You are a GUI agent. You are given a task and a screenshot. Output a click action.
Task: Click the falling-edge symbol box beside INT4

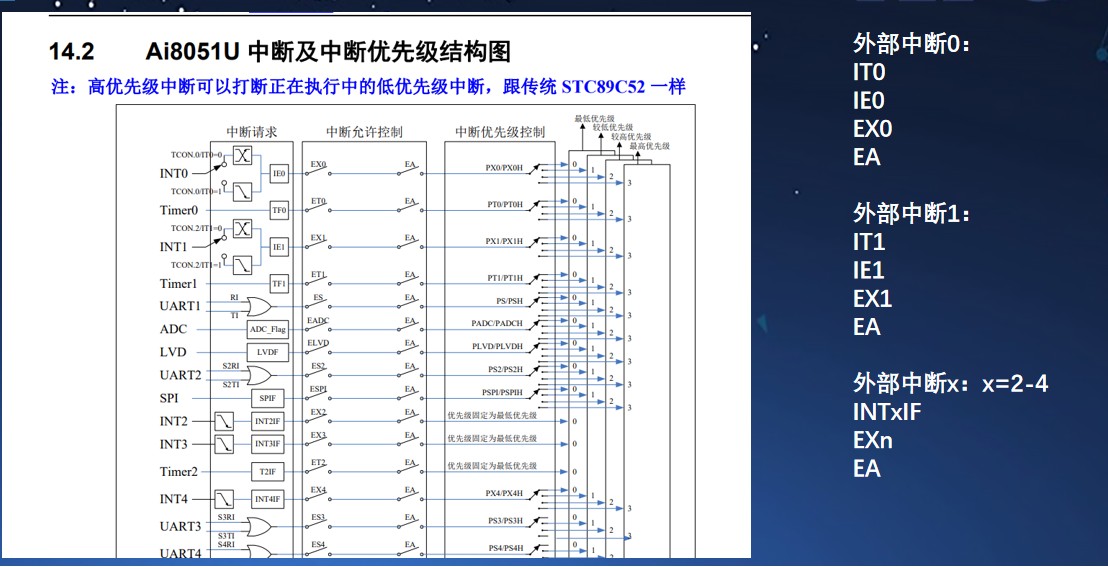223,499
